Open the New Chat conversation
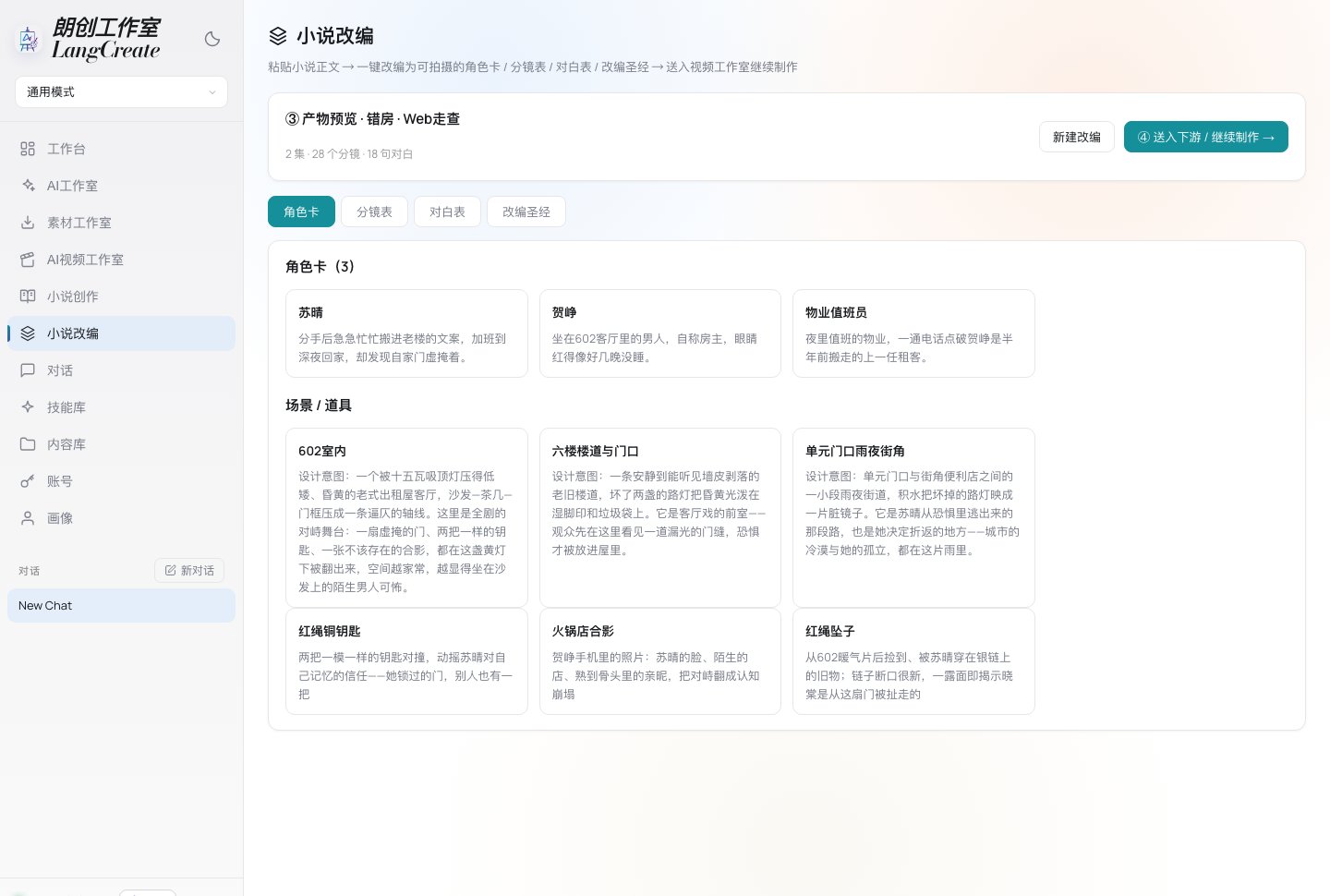1330x896 pixels. click(x=121, y=606)
